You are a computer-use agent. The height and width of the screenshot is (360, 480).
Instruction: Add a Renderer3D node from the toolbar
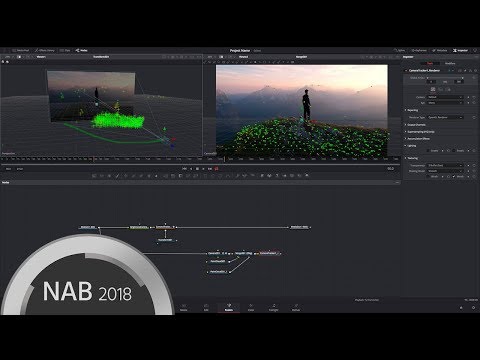307,176
